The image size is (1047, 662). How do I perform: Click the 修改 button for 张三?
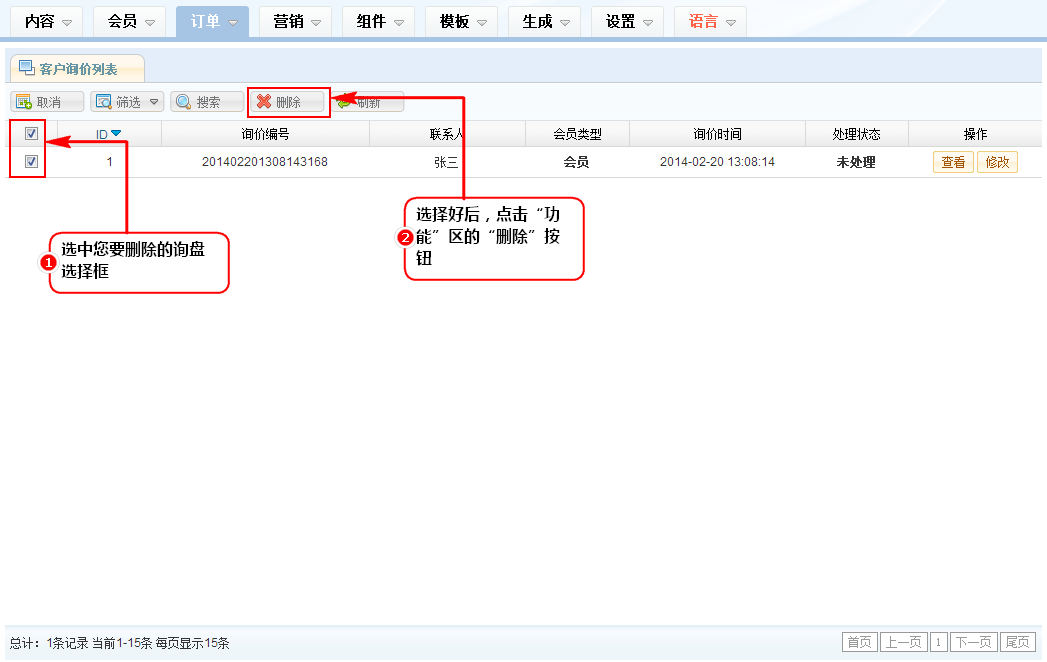click(997, 162)
